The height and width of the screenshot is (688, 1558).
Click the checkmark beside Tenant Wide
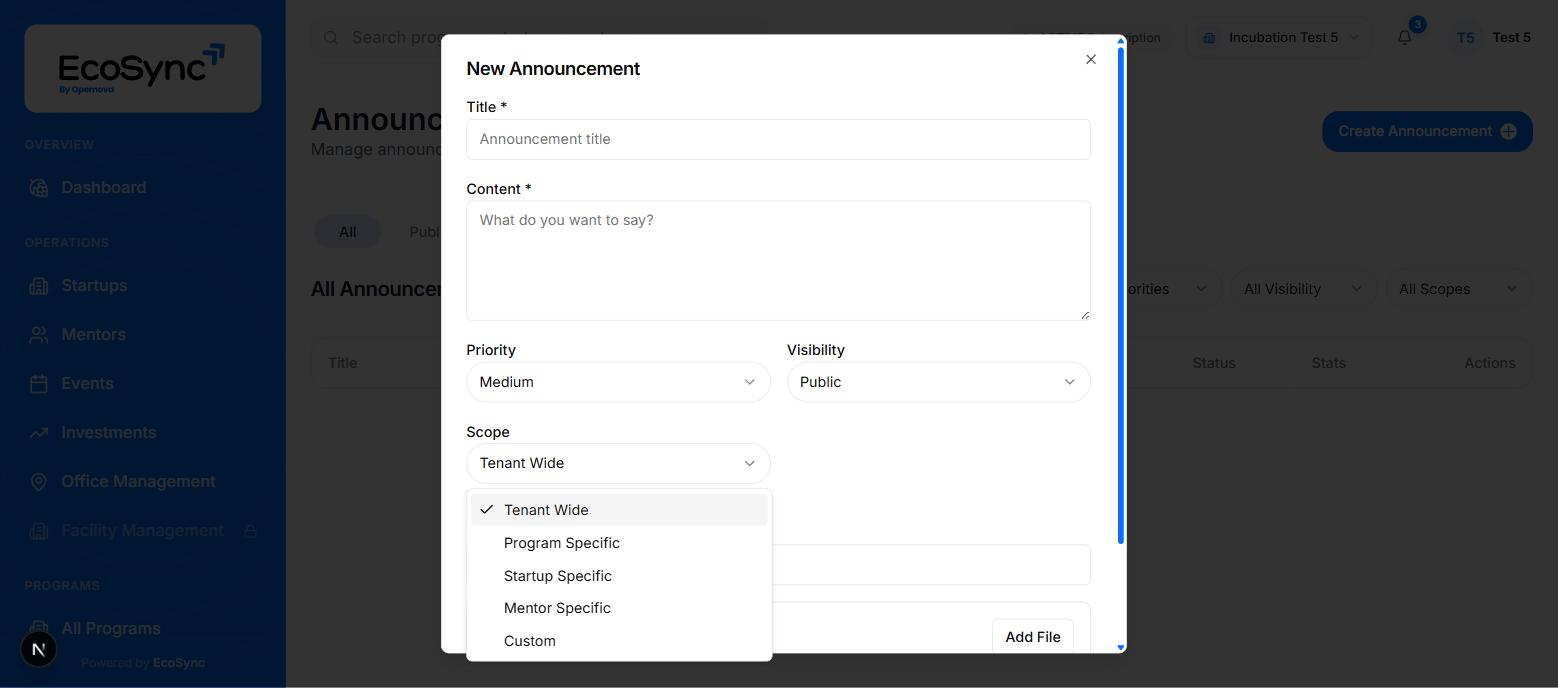[x=486, y=510]
